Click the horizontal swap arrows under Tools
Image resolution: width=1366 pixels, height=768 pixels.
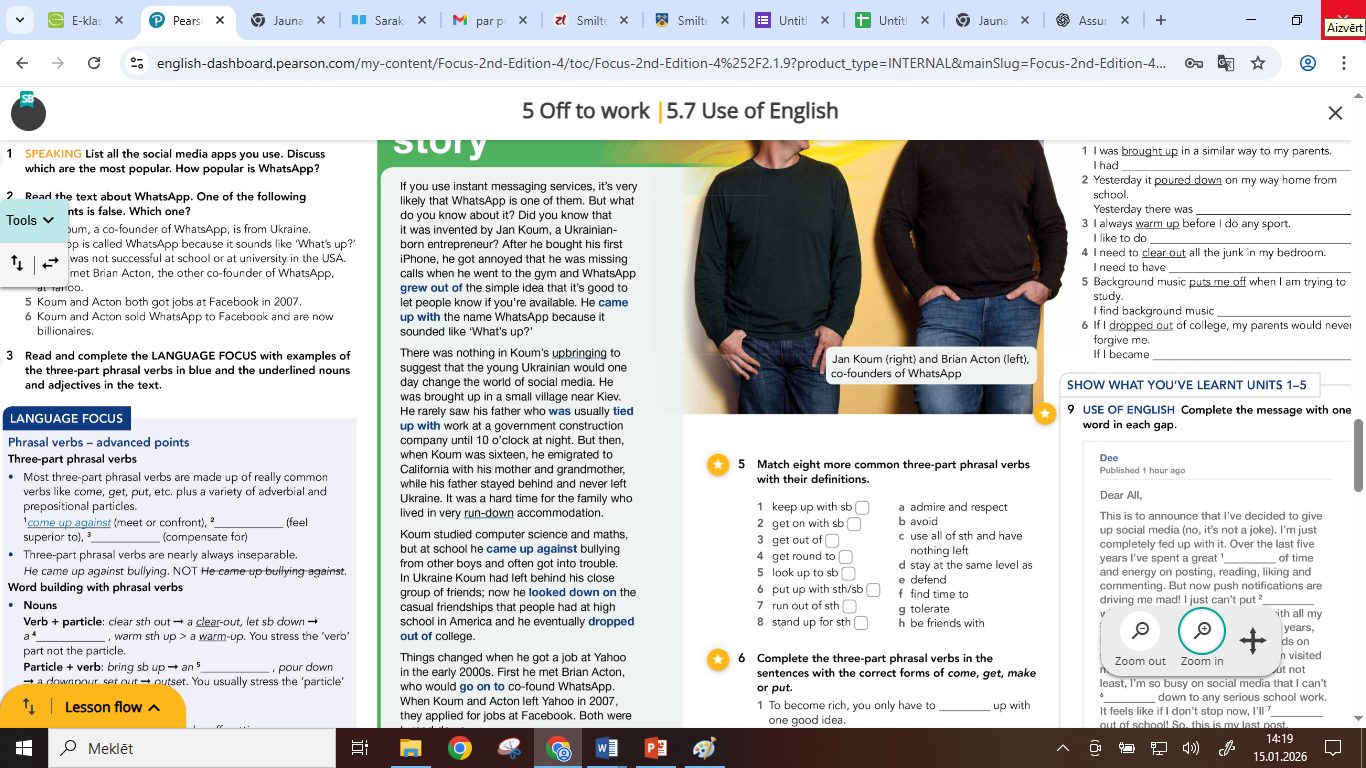point(50,263)
